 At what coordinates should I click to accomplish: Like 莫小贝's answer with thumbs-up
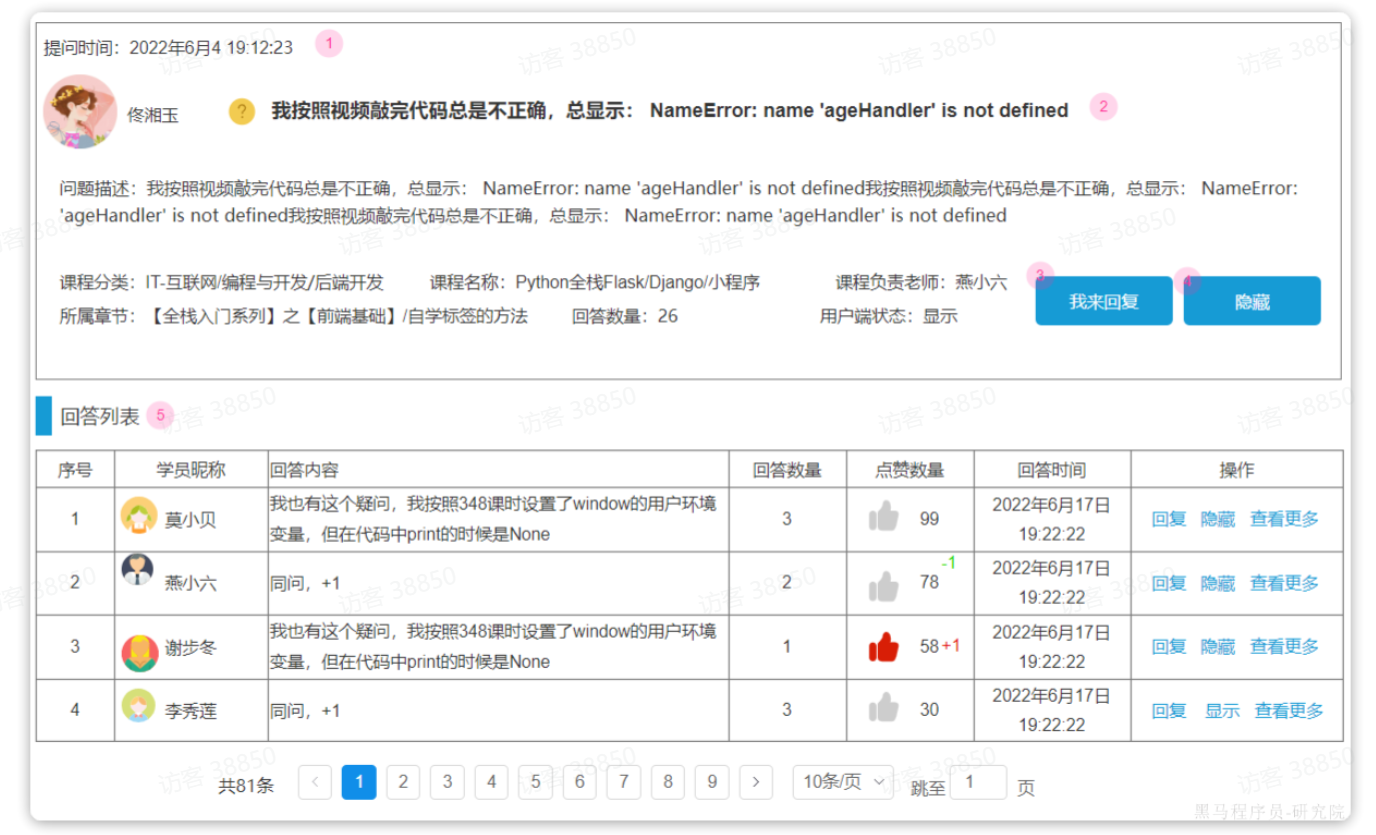pyautogui.click(x=884, y=518)
